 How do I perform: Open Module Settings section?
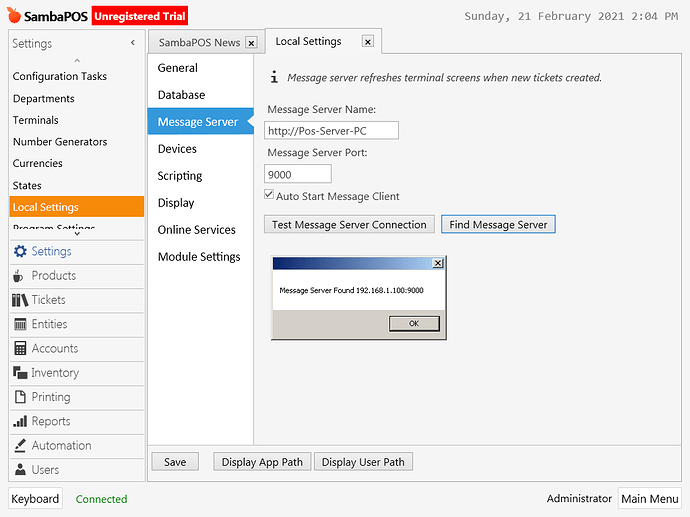click(x=201, y=257)
